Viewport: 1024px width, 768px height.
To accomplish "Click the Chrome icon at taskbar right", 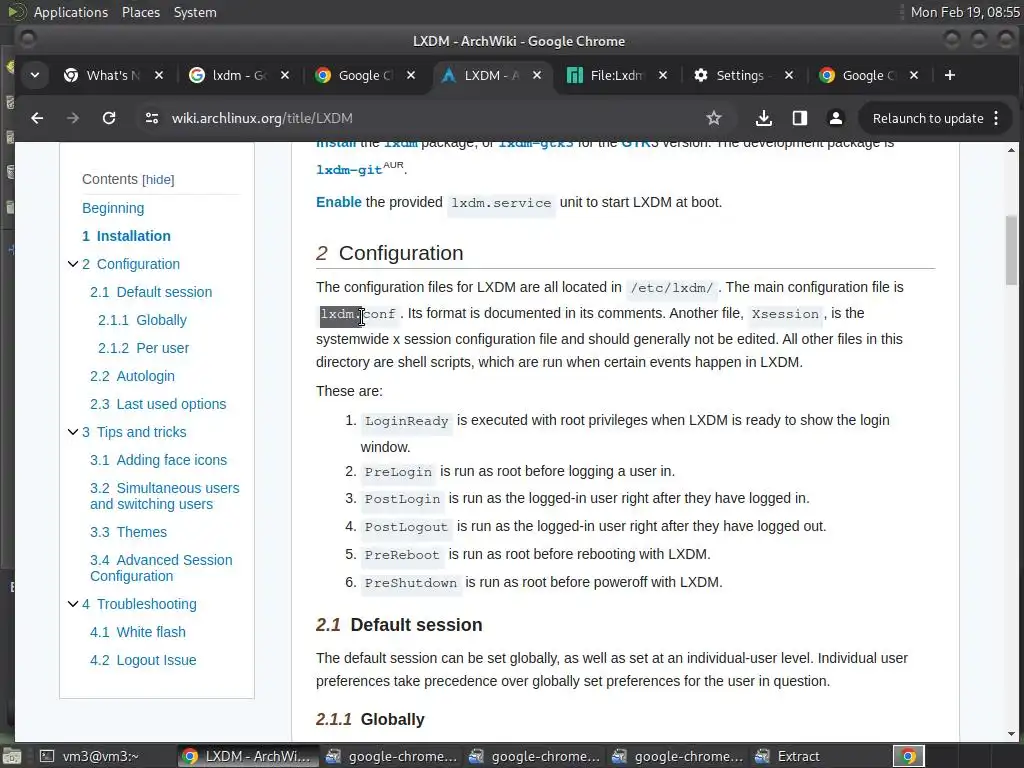I will click(x=908, y=756).
